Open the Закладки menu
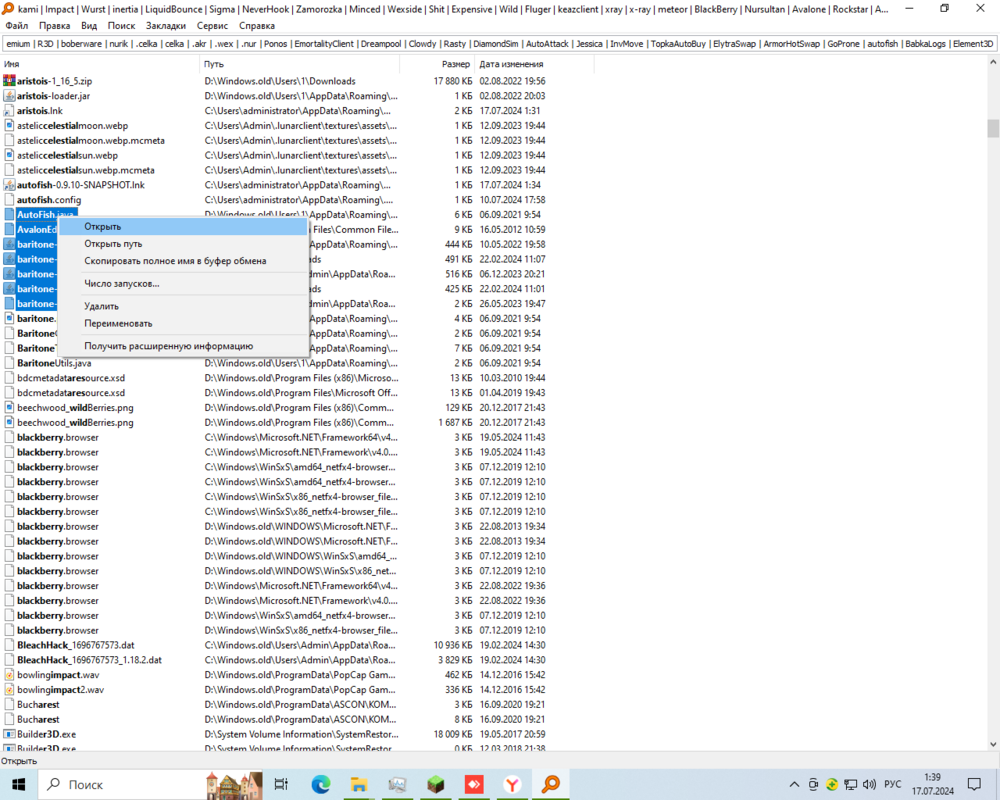1000x800 pixels. point(166,26)
